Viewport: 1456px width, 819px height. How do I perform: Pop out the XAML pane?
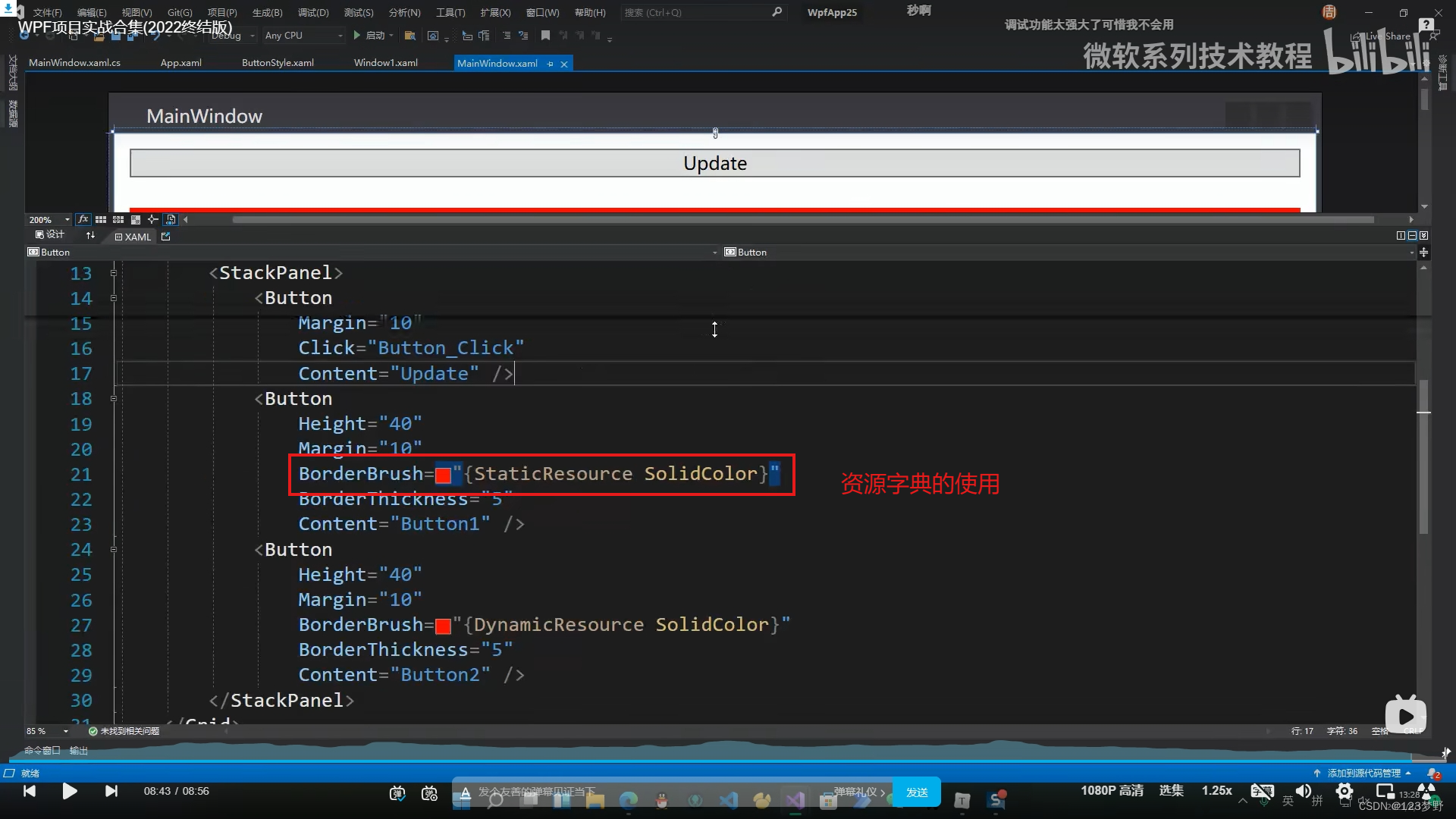[166, 237]
